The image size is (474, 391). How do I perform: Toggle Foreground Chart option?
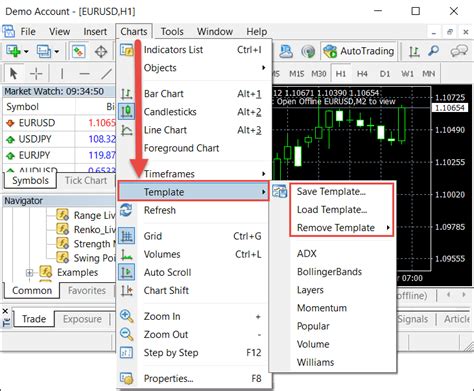(x=195, y=148)
